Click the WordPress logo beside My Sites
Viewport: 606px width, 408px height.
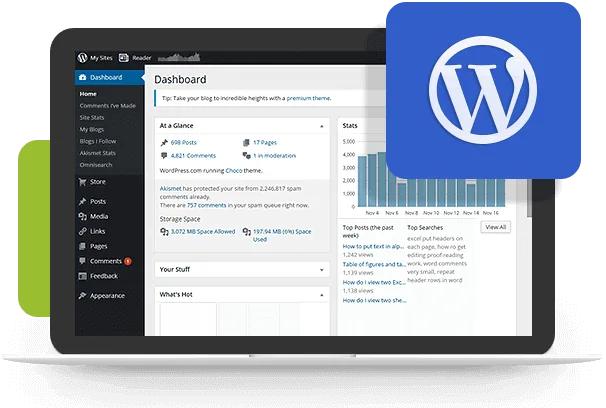[x=82, y=58]
